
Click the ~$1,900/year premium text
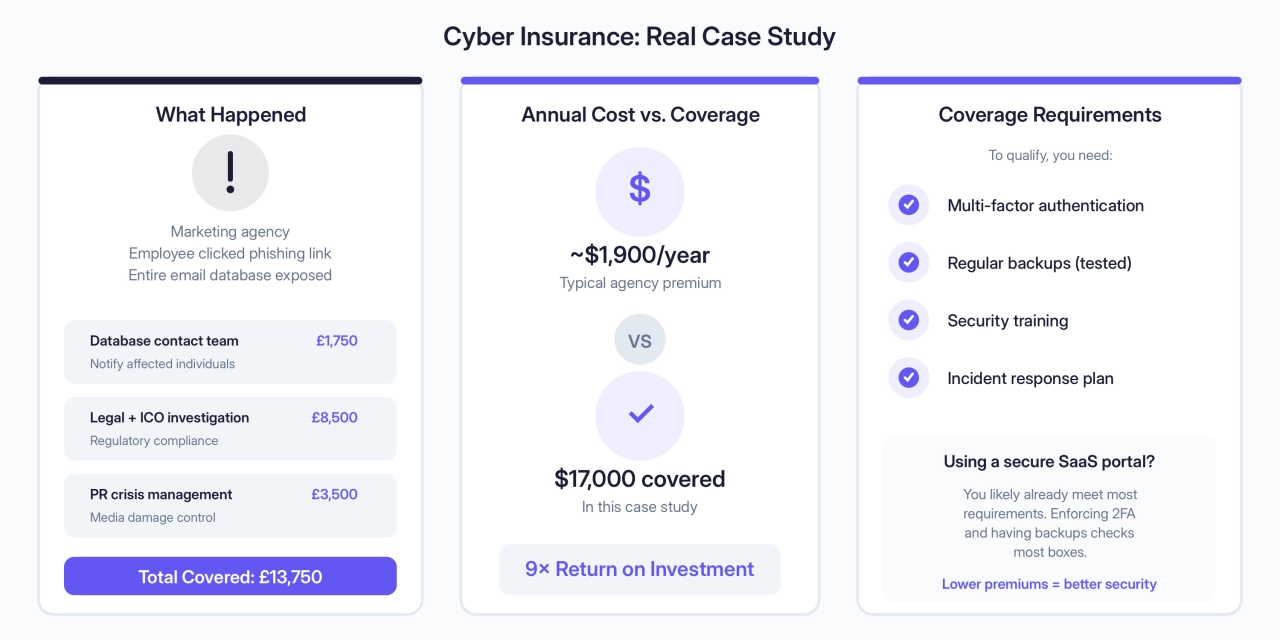pos(640,254)
